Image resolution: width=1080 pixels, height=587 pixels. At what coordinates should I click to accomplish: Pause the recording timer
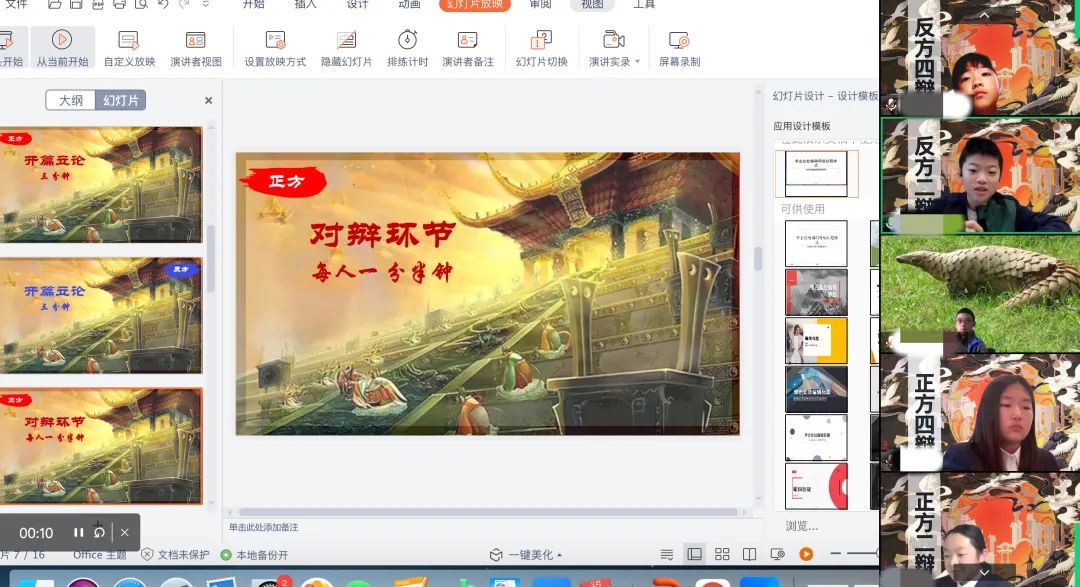click(79, 533)
